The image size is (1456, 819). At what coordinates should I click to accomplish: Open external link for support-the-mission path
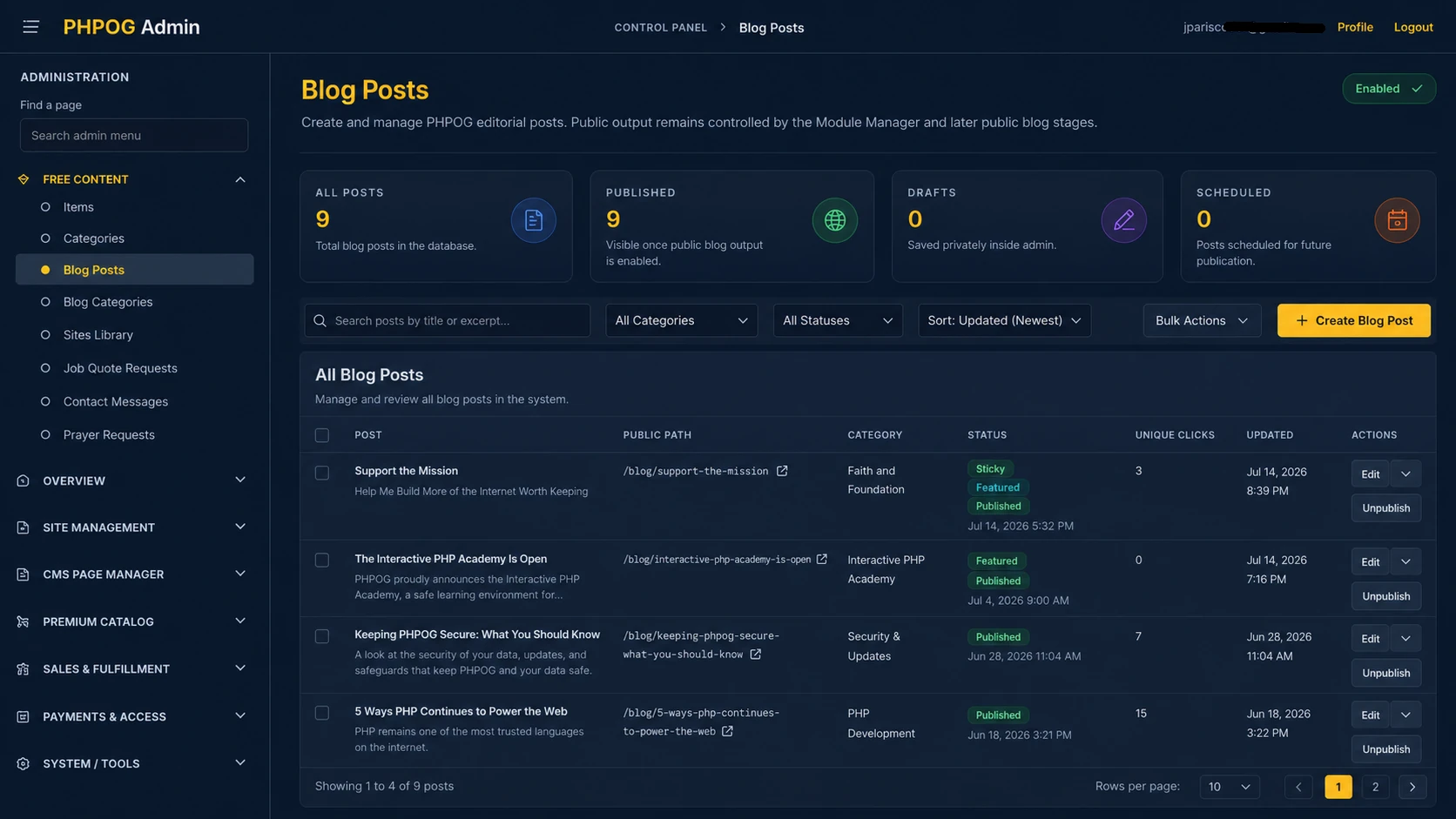(x=782, y=471)
